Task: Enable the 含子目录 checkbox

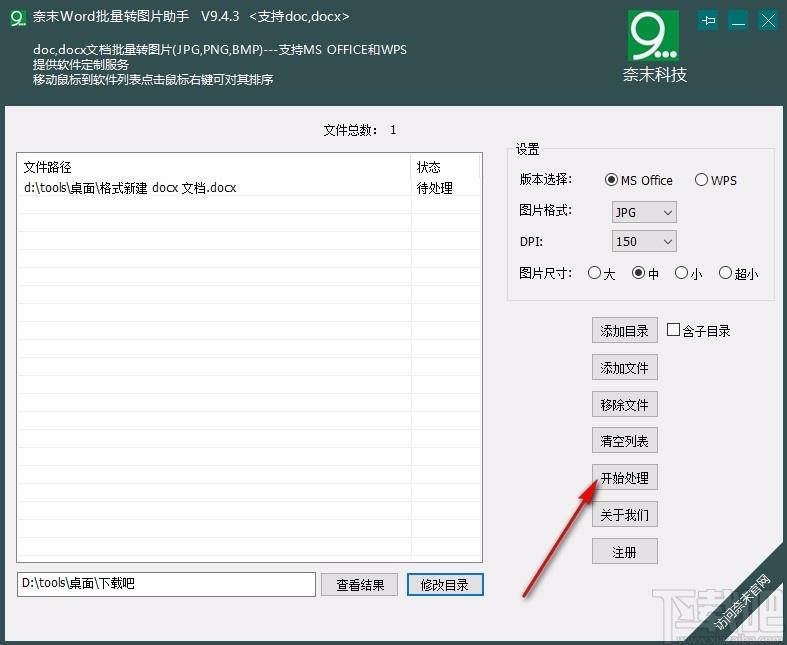Action: click(x=674, y=330)
